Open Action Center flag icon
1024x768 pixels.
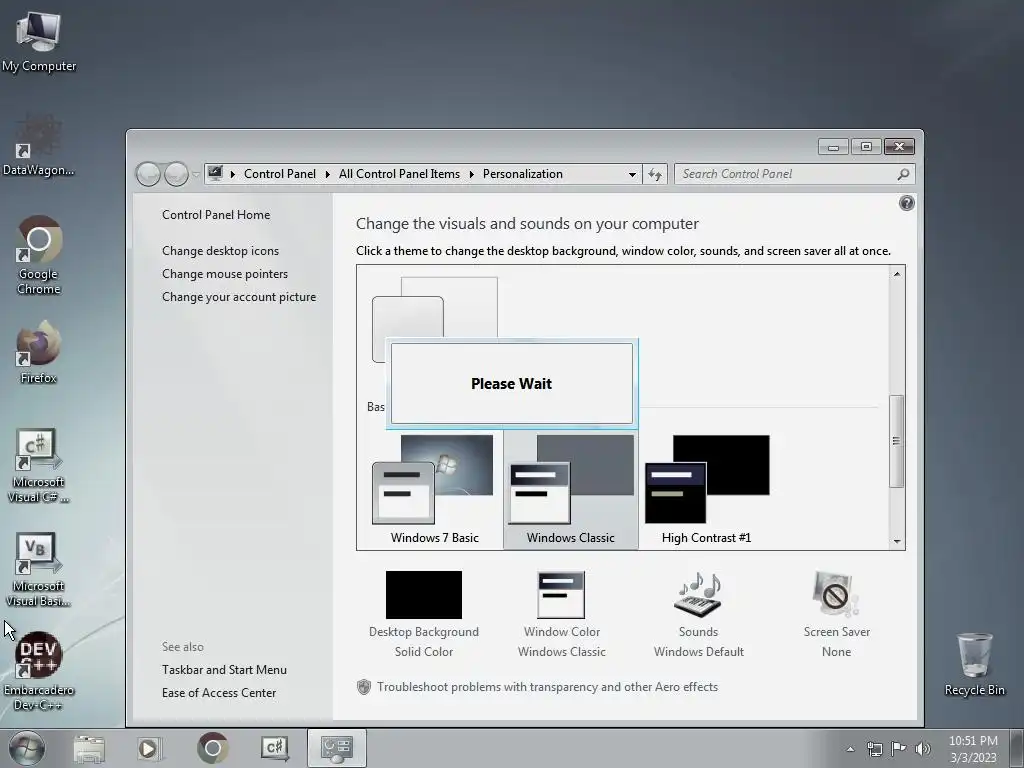[x=899, y=749]
